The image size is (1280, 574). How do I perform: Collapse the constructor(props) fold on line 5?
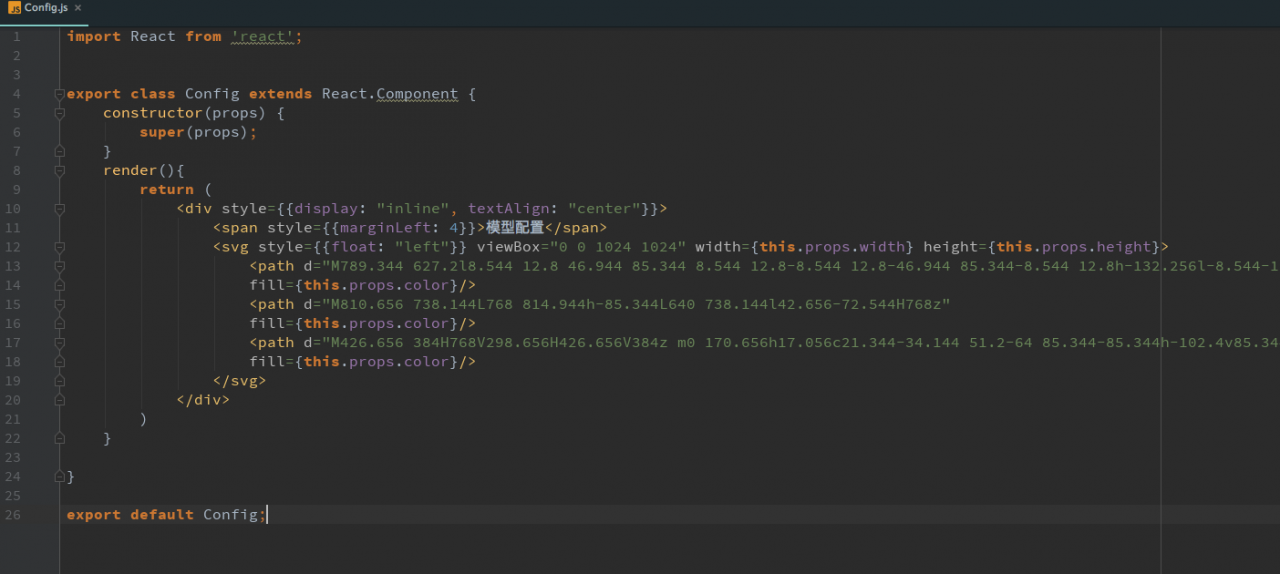pyautogui.click(x=59, y=113)
